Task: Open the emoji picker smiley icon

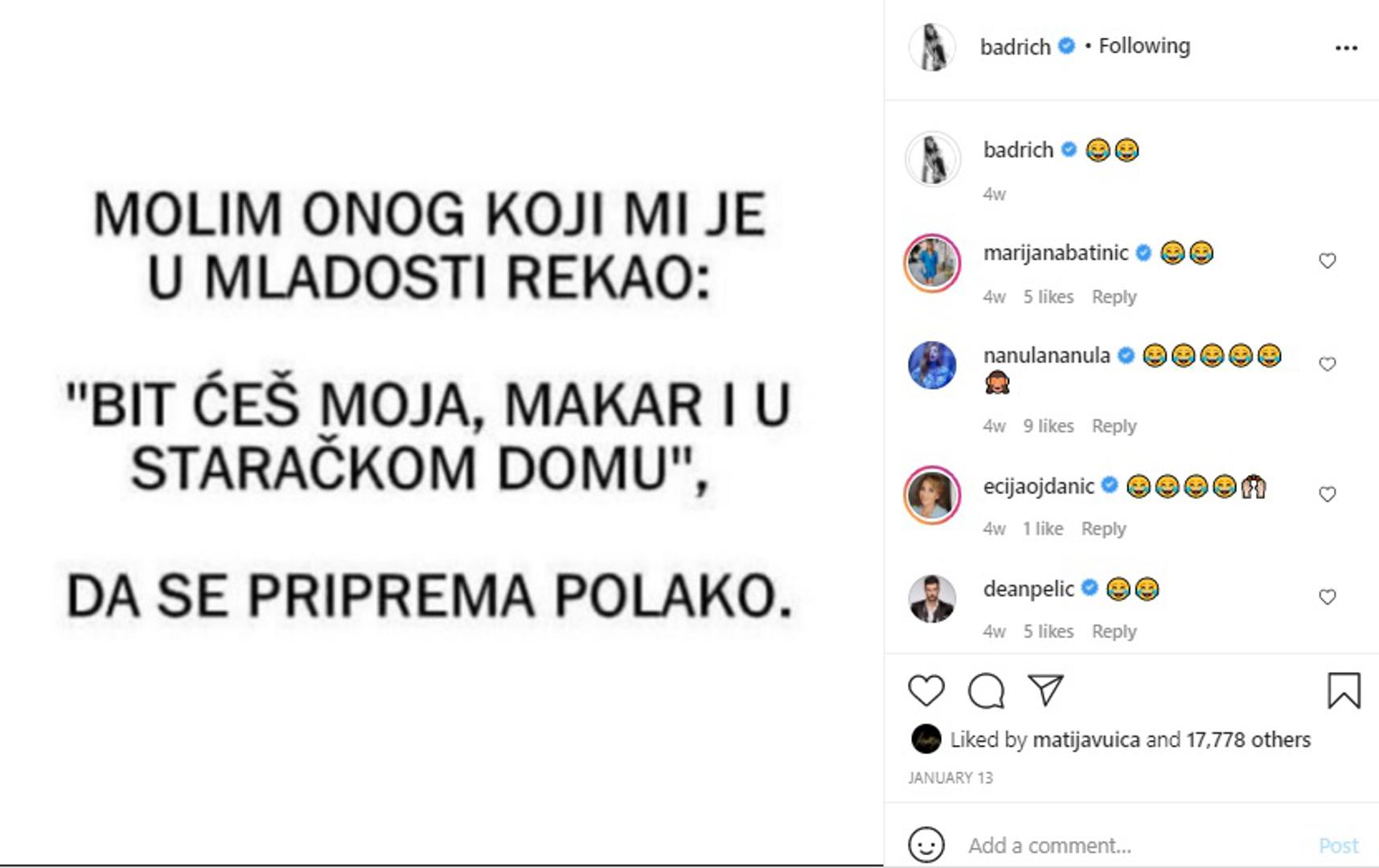Action: [x=925, y=845]
